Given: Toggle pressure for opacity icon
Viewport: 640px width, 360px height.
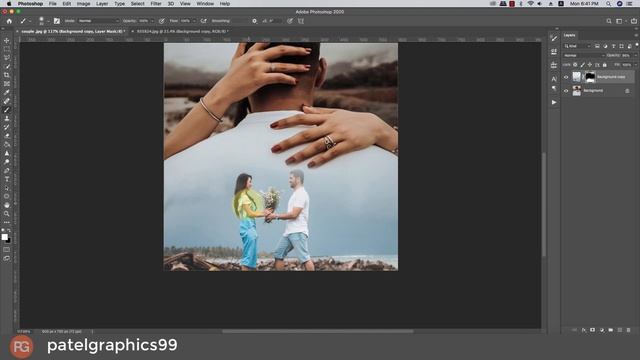Looking at the screenshot, I should (162, 21).
